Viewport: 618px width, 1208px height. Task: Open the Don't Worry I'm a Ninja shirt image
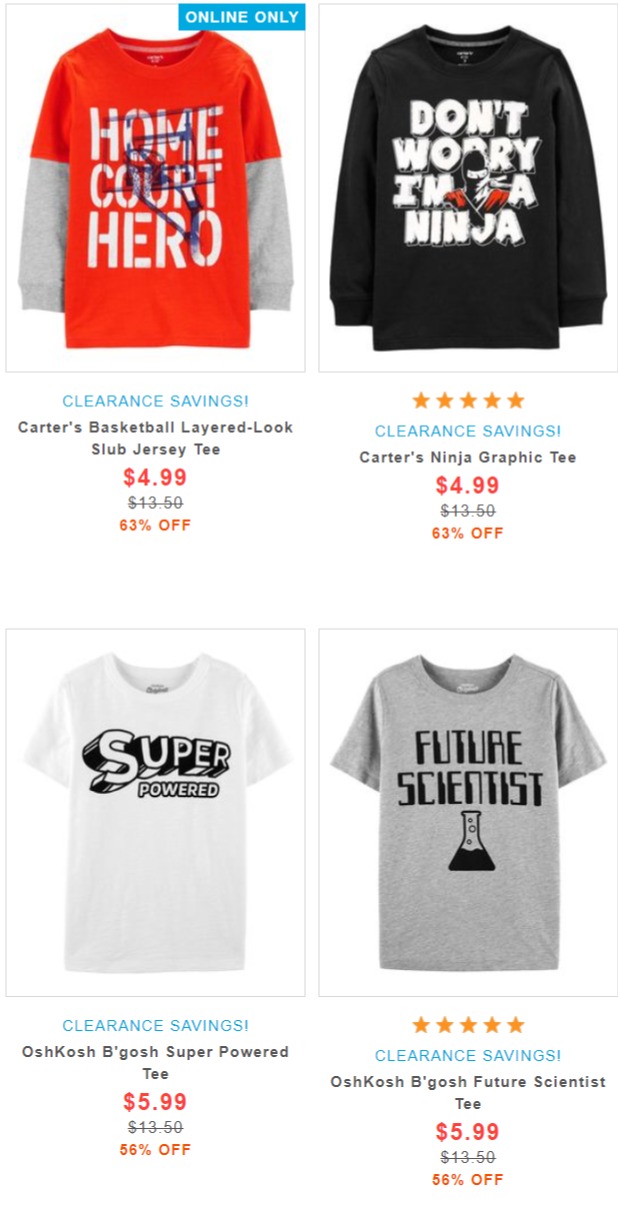pyautogui.click(x=468, y=188)
